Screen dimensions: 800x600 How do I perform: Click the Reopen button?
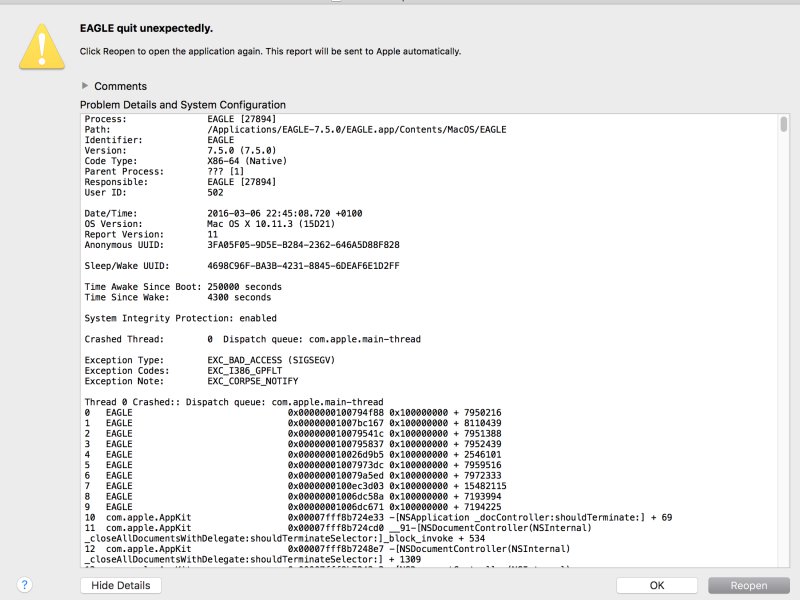coord(748,585)
